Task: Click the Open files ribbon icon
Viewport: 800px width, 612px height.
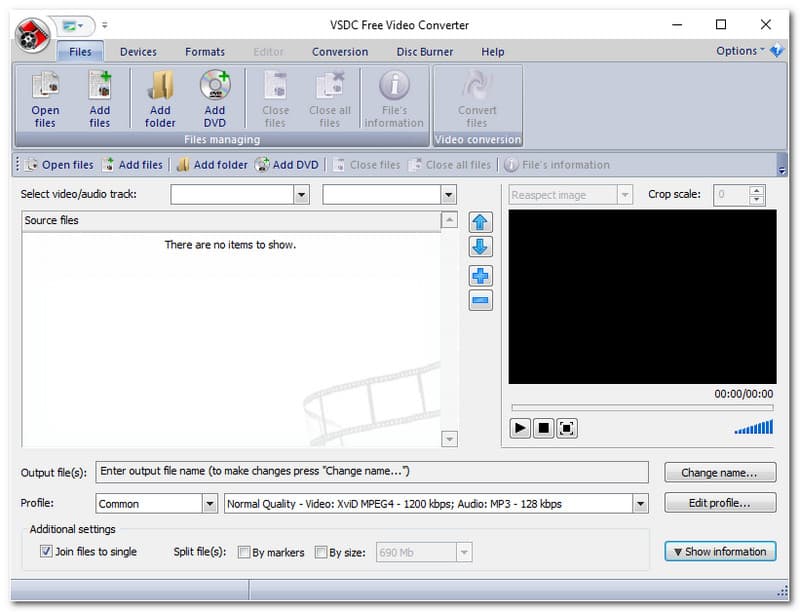Action: [45, 99]
